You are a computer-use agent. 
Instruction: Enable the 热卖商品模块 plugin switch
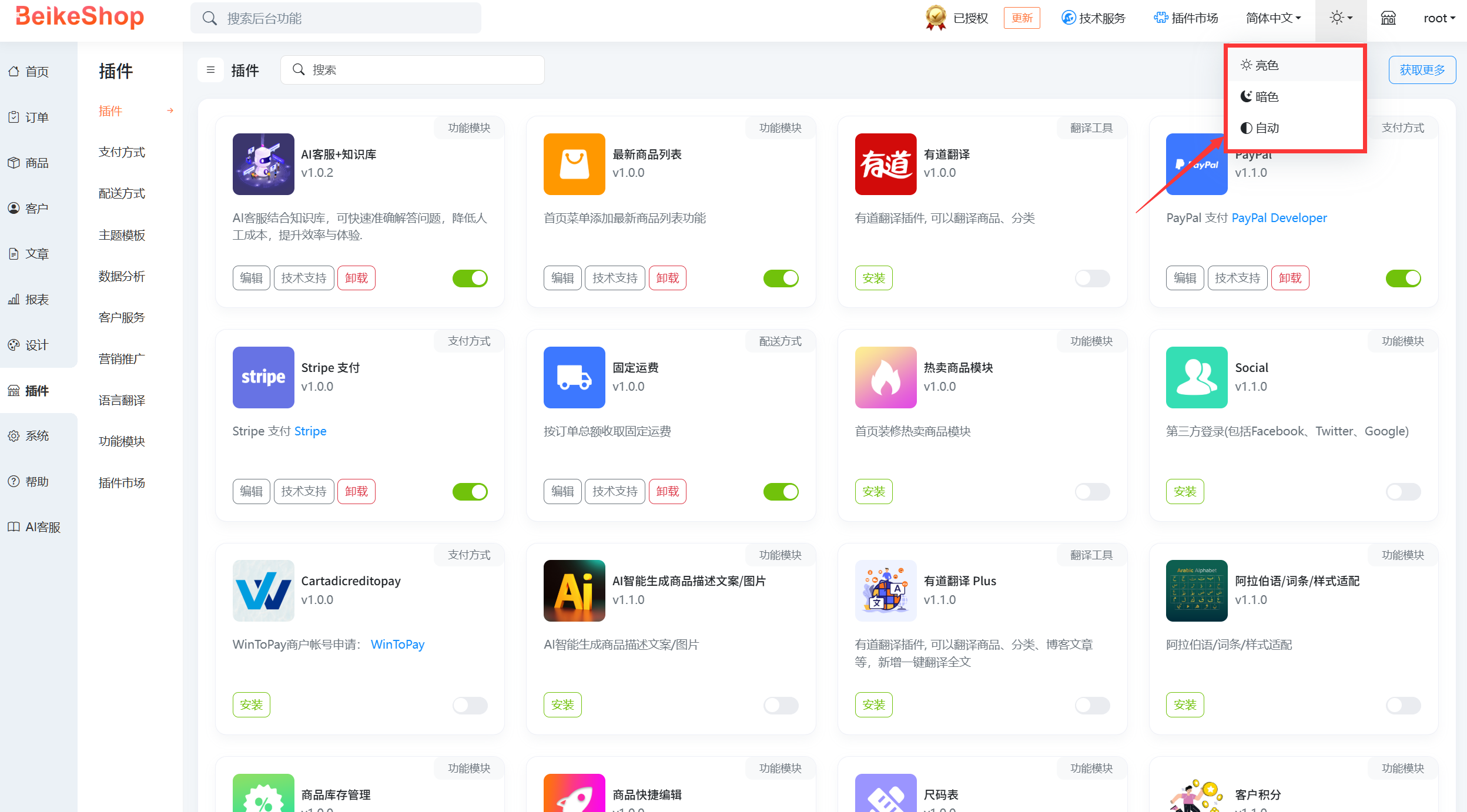[1091, 491]
